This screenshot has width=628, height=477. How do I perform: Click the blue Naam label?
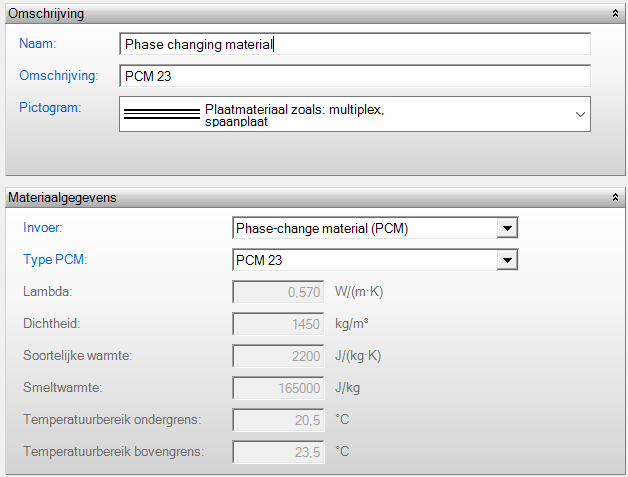point(38,44)
